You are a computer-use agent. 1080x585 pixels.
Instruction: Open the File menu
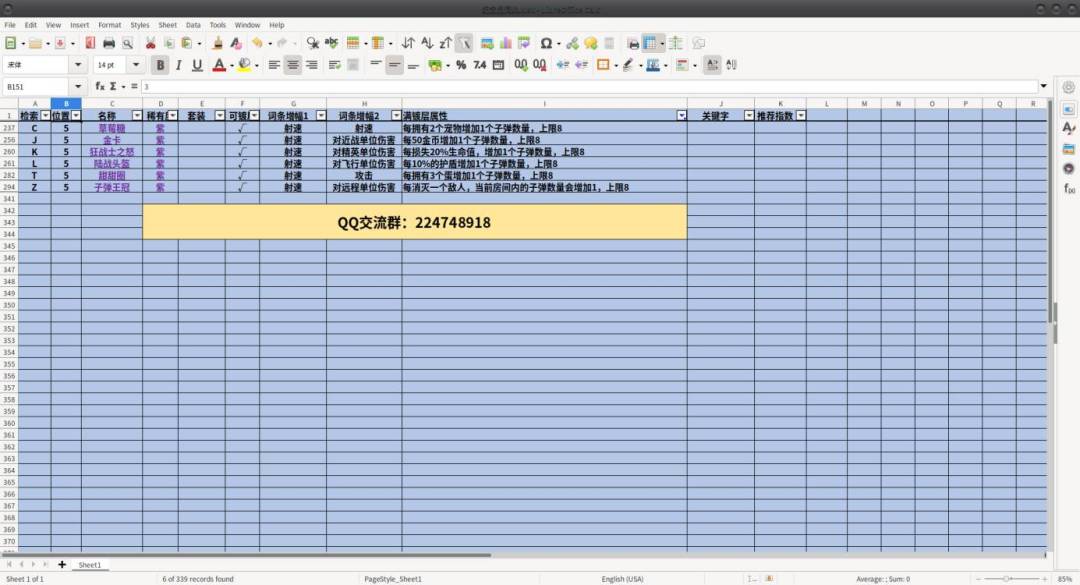(10, 25)
